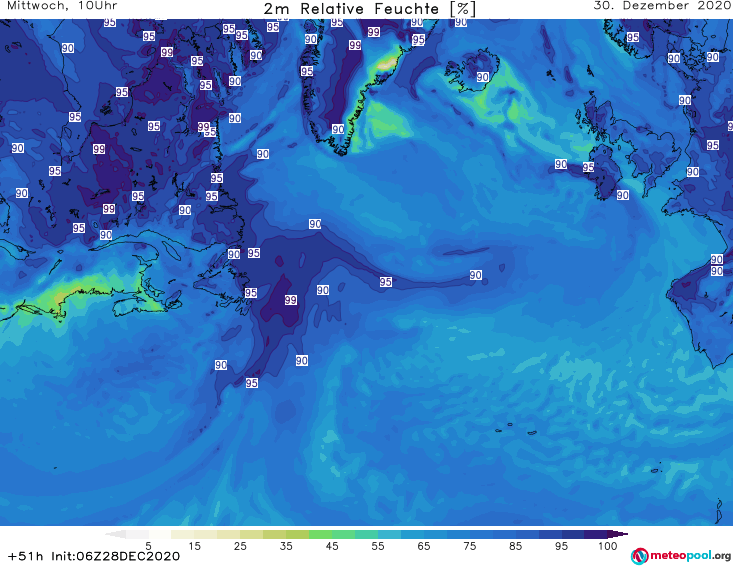Open the meteopool.org link text
This screenshot has width=733, height=566.
[690, 556]
